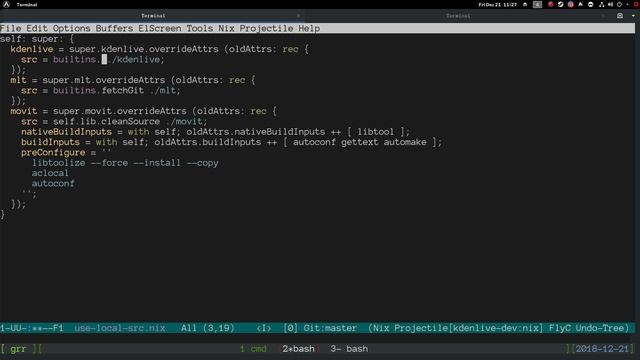Click the notification bell tray icon
Viewport: 640px width, 360px height.
pyautogui.click(x=525, y=4)
